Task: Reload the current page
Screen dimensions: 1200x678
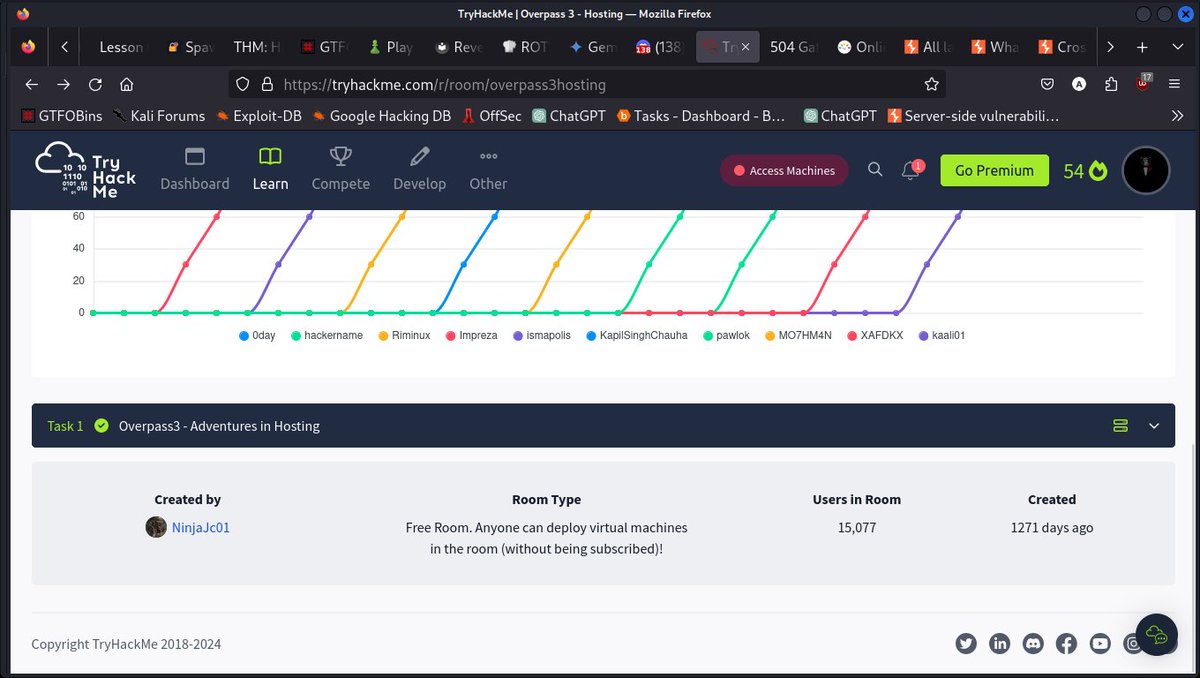Action: [x=95, y=84]
